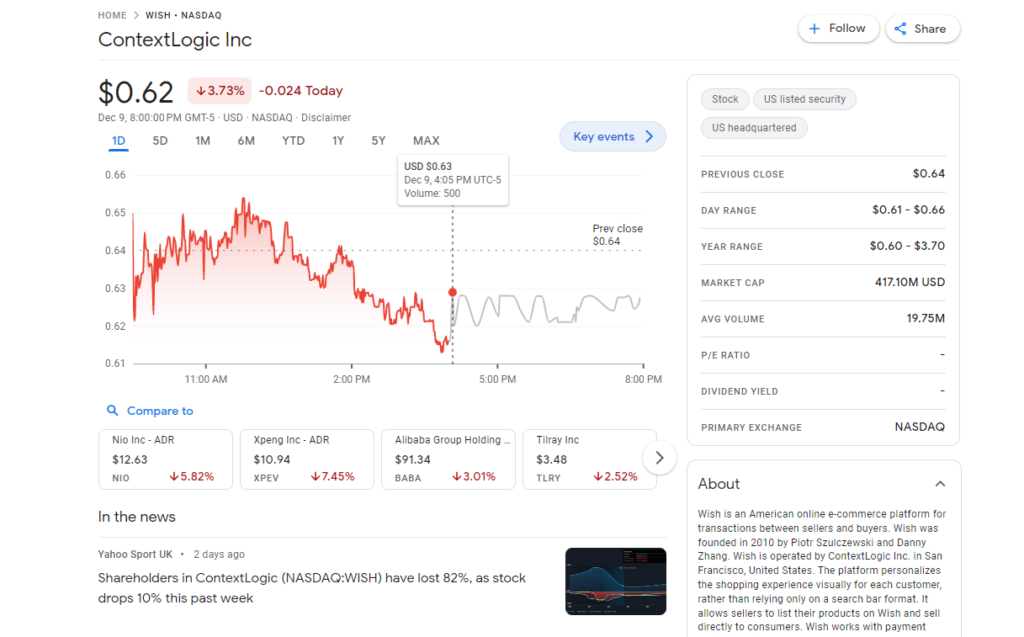1024x637 pixels.
Task: Open the Alibaba Group Holding comparison card
Action: pos(449,459)
